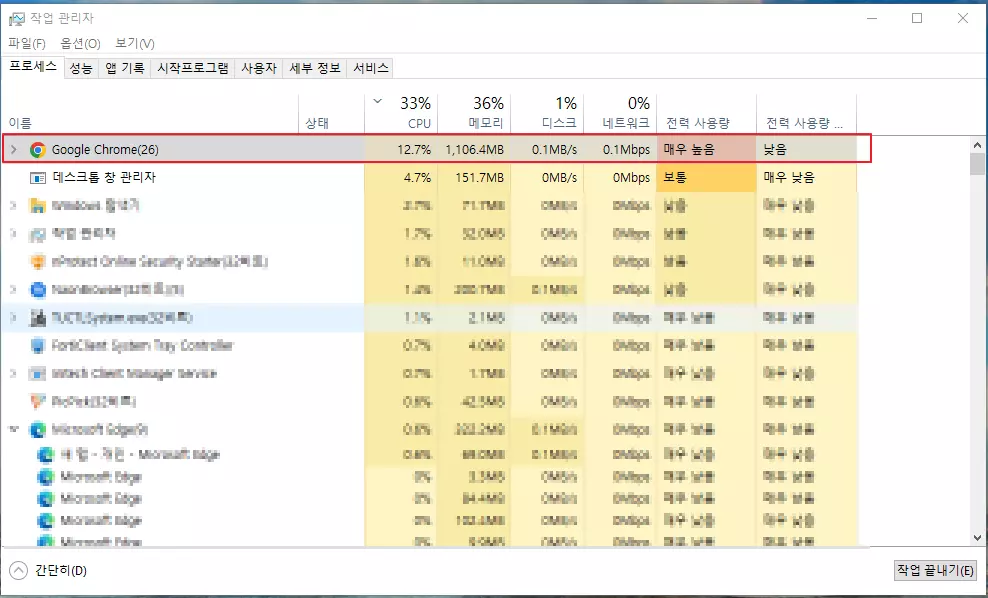Click the Google Chrome icon in process list

pos(38,150)
